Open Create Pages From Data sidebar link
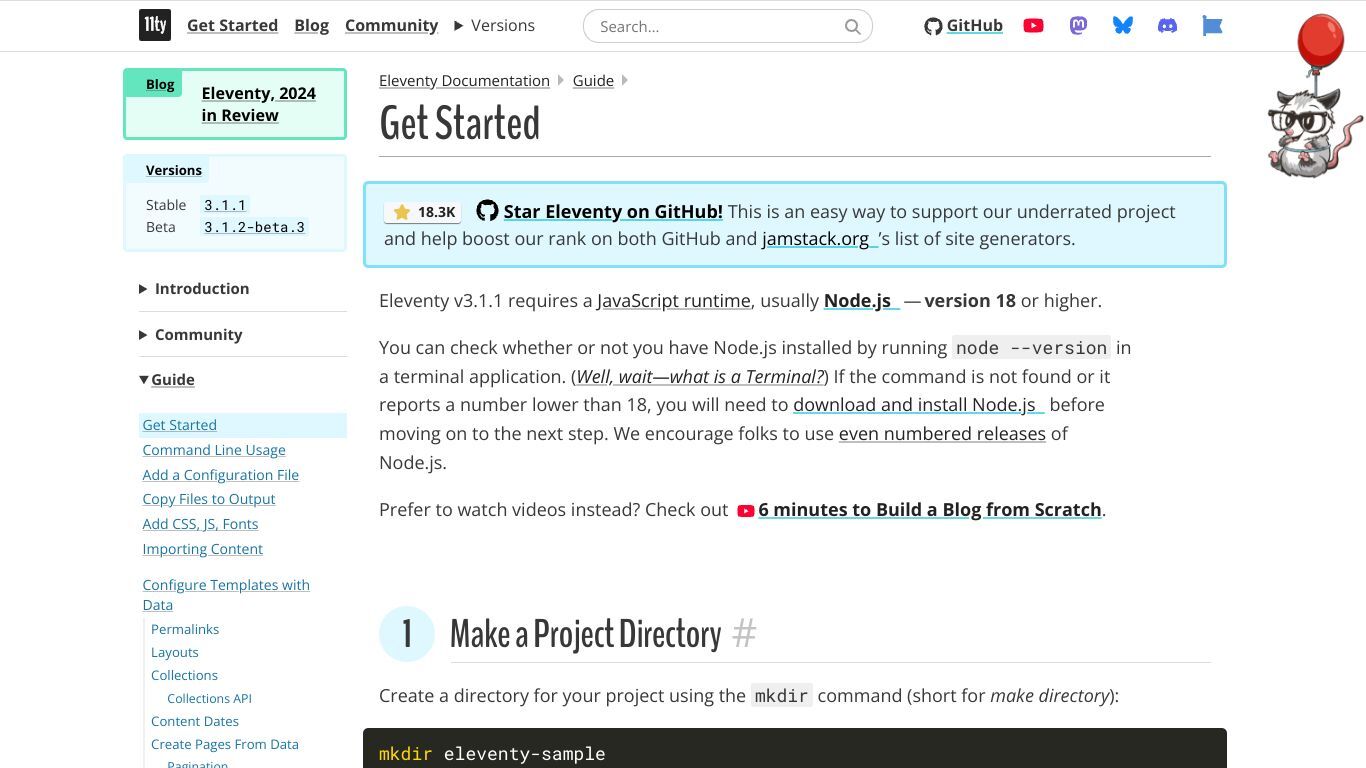 225,744
